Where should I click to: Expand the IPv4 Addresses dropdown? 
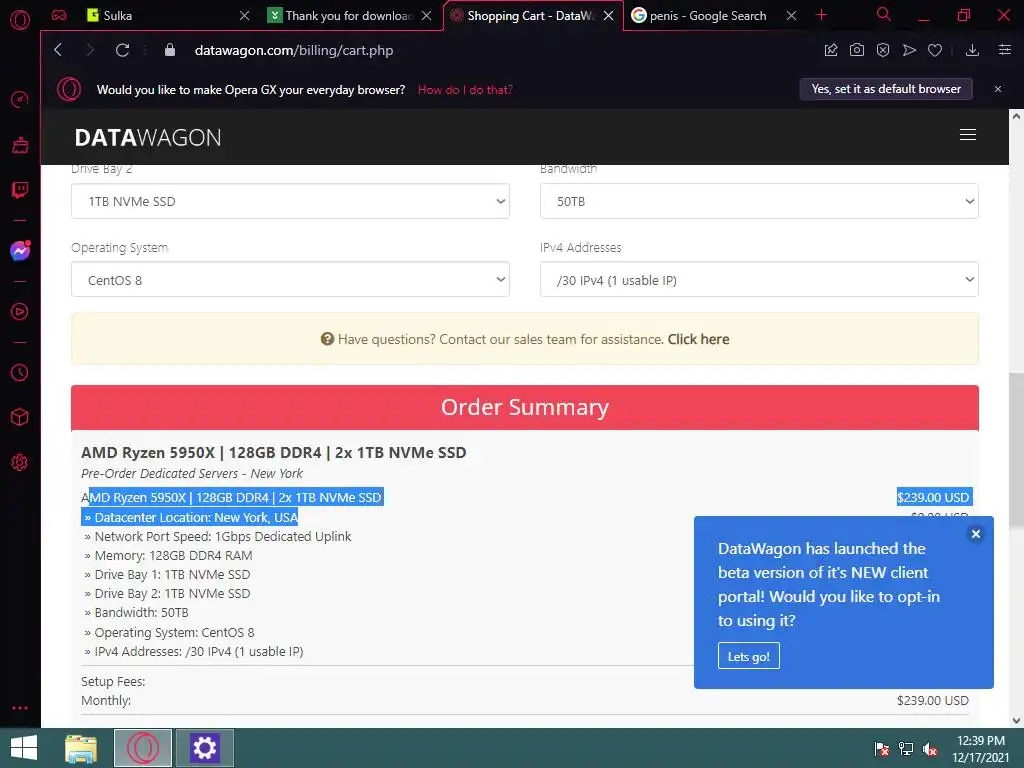[x=759, y=280]
